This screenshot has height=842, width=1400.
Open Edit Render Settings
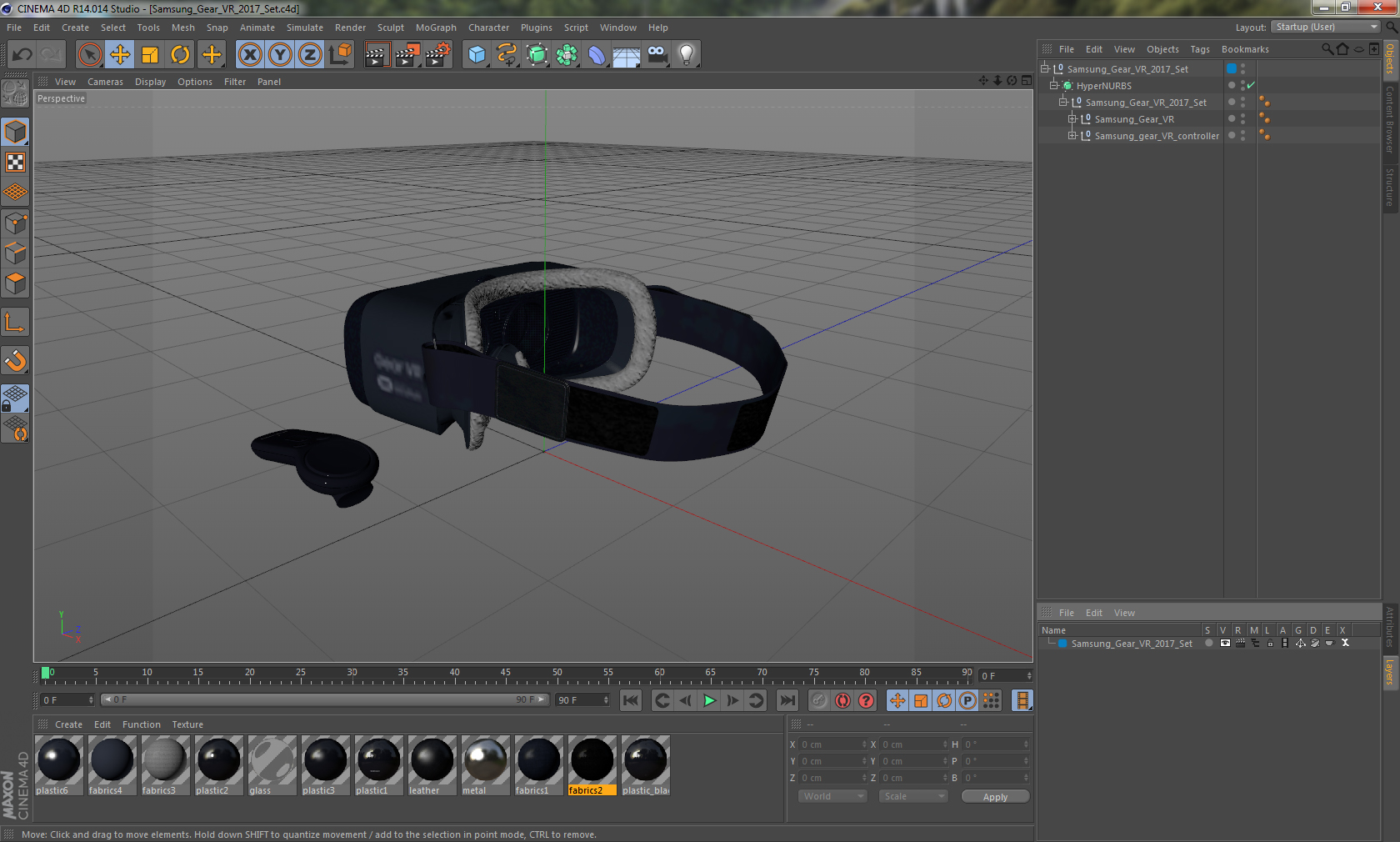pos(438,55)
